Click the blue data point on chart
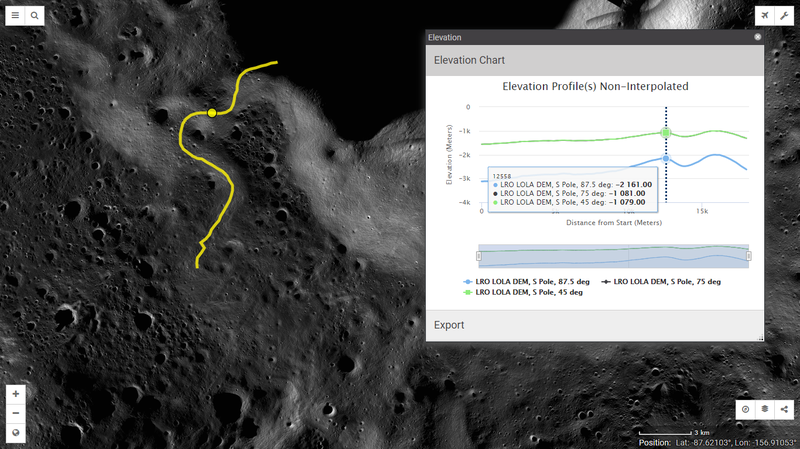The height and width of the screenshot is (449, 800). pos(666,159)
